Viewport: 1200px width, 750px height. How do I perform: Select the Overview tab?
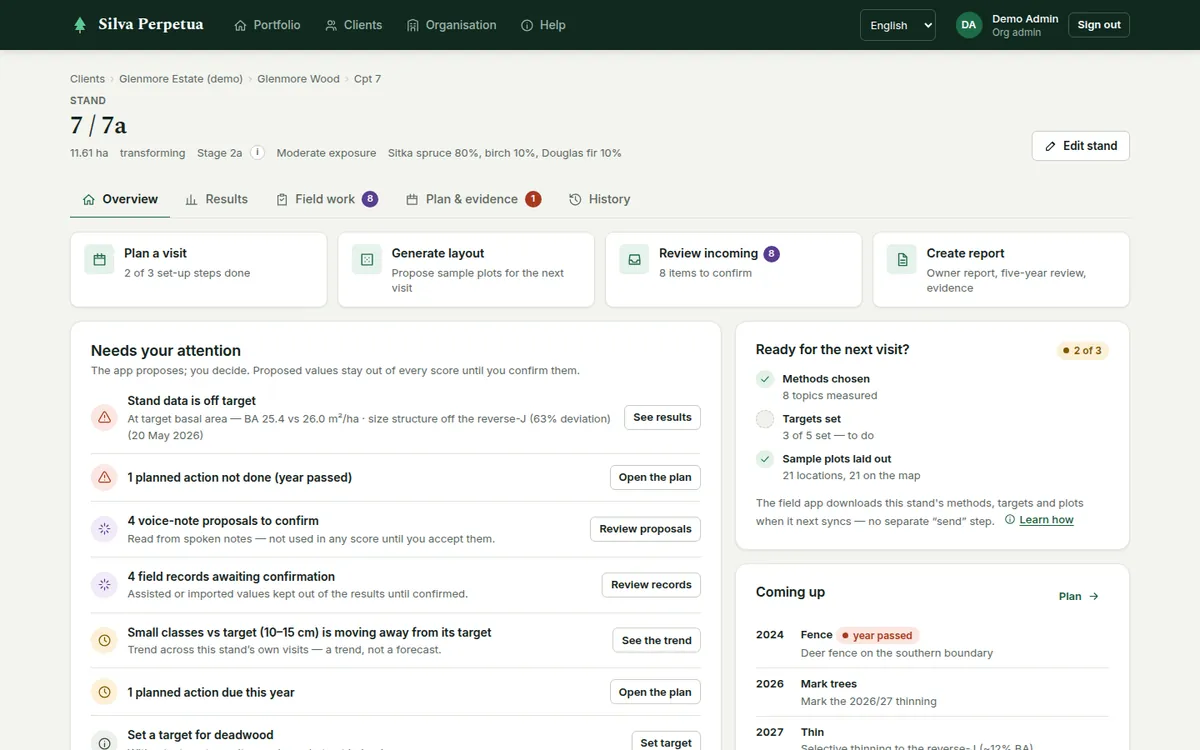click(x=120, y=199)
